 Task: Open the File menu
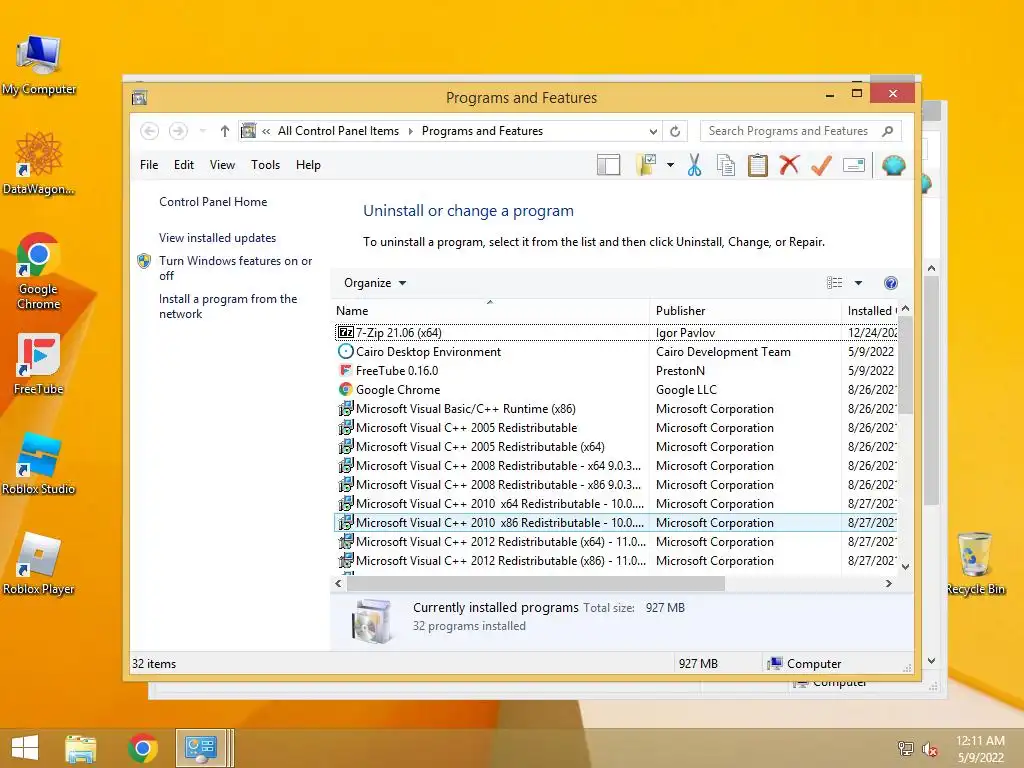click(x=149, y=165)
